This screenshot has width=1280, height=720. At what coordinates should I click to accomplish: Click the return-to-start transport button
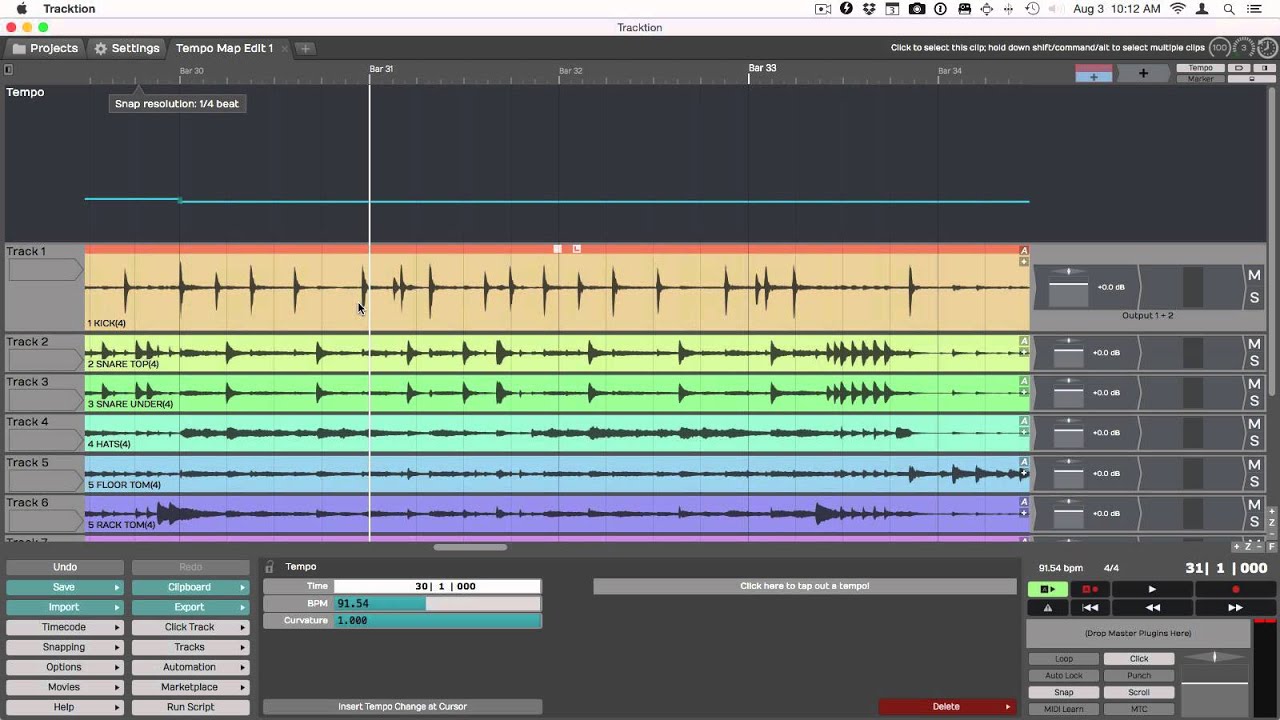1091,607
